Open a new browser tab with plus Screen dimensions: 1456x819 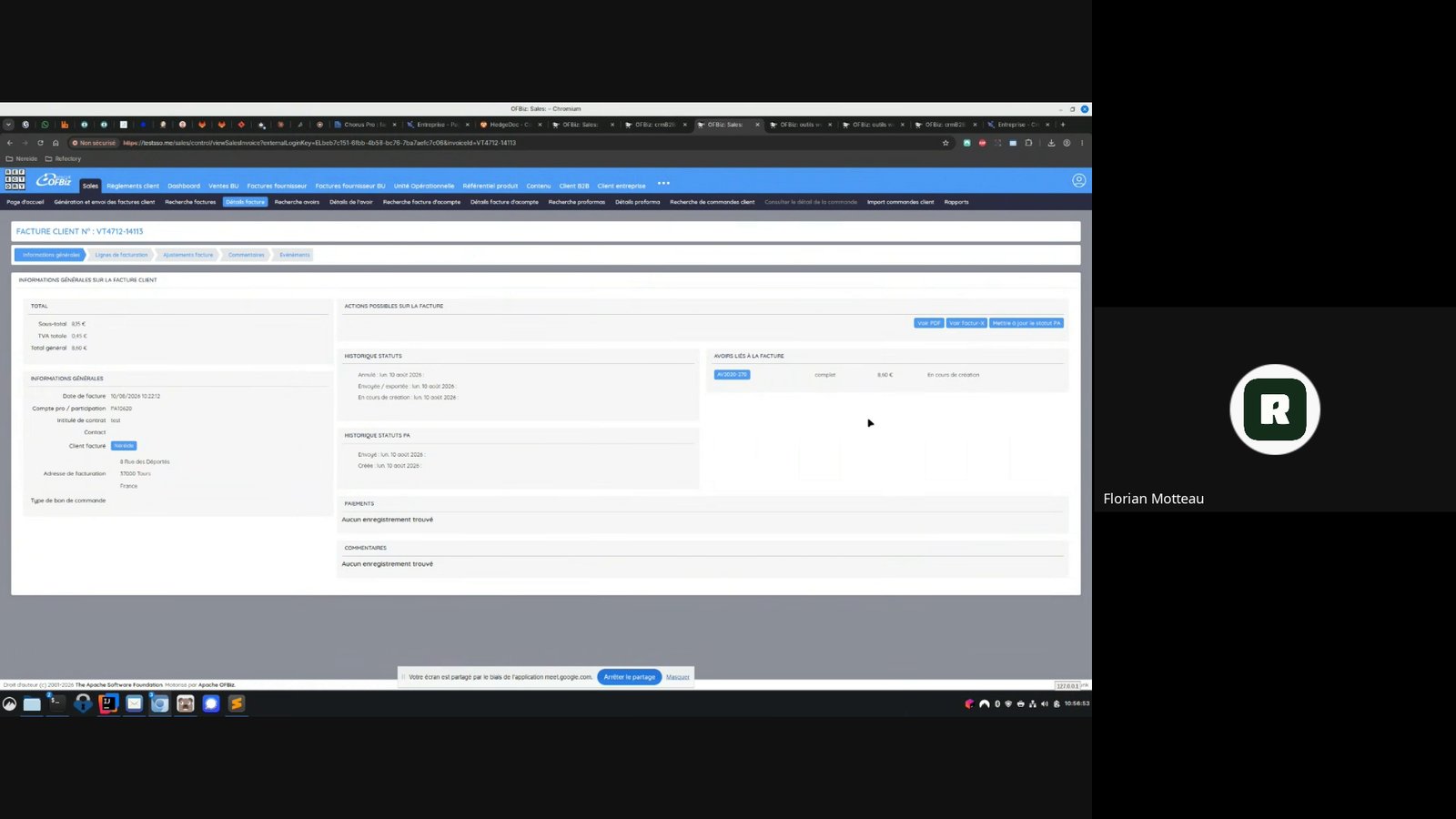coord(1063,125)
